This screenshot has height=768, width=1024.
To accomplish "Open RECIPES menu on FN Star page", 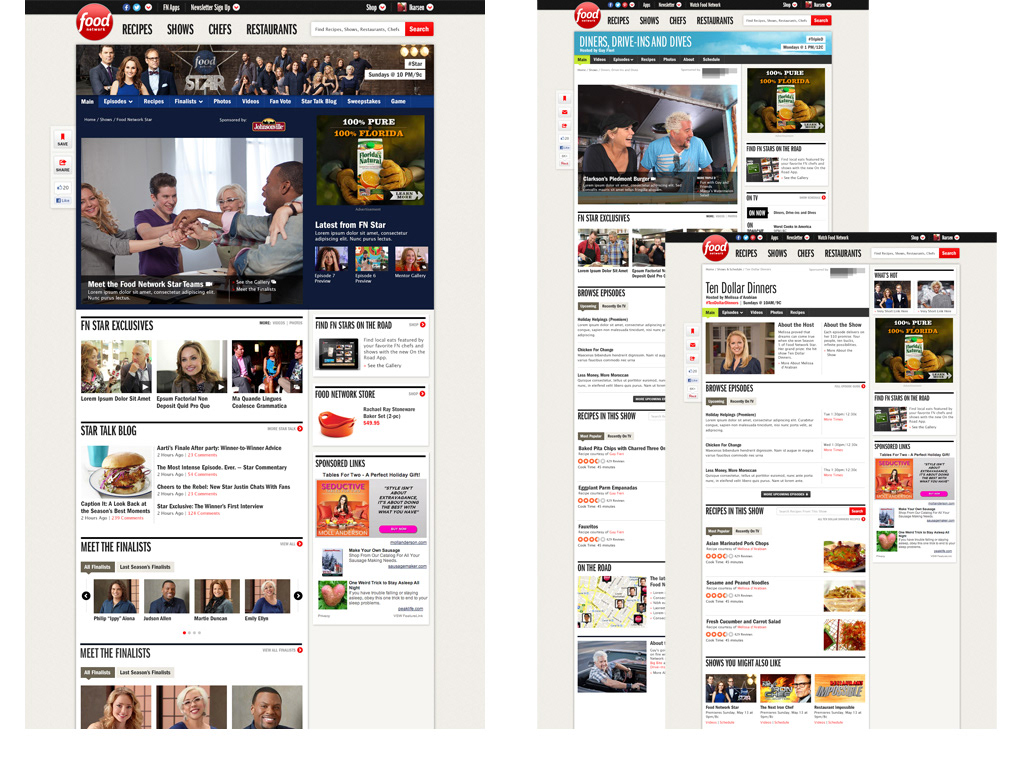I will coord(137,29).
